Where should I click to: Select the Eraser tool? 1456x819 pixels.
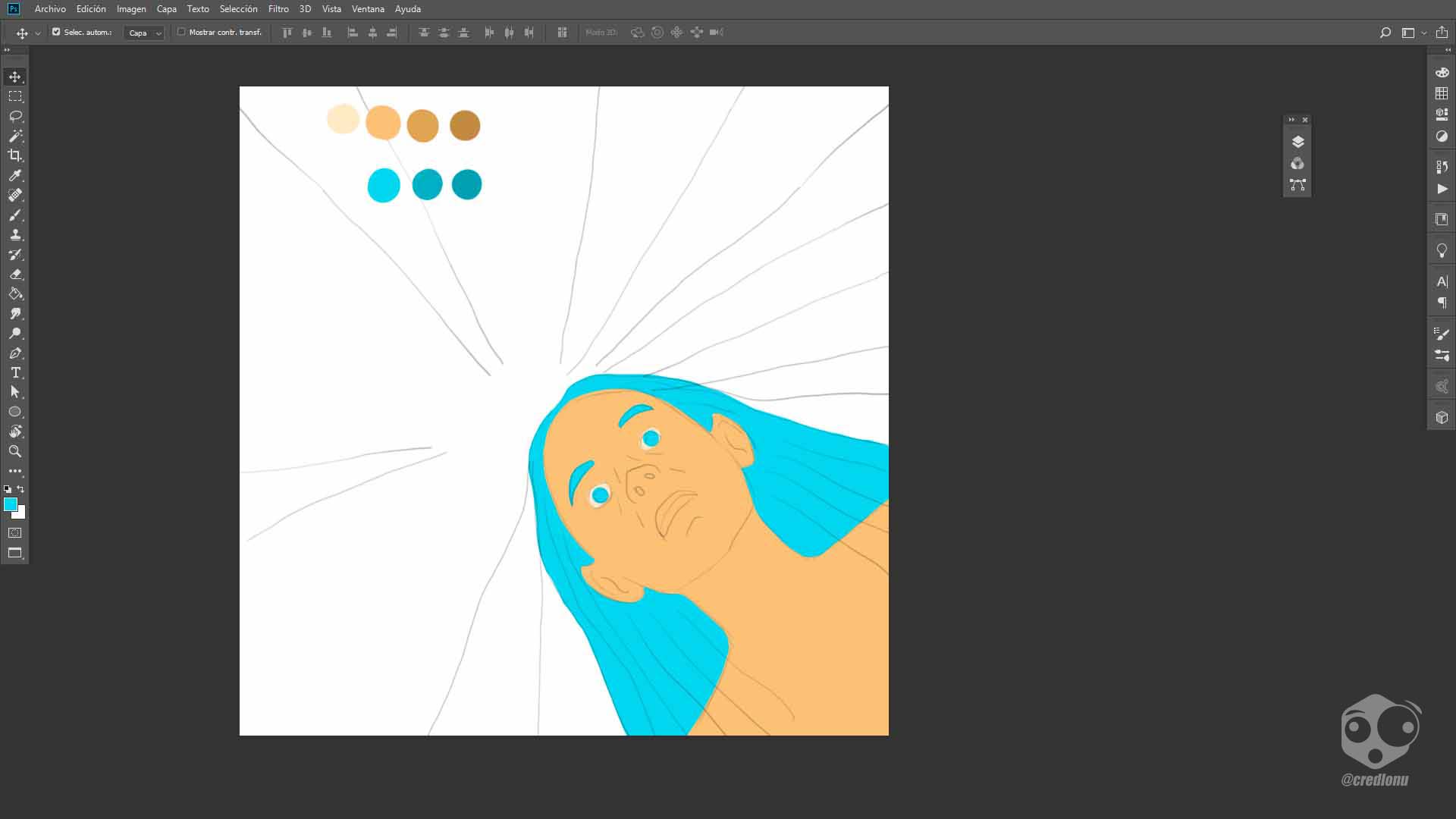(x=15, y=274)
